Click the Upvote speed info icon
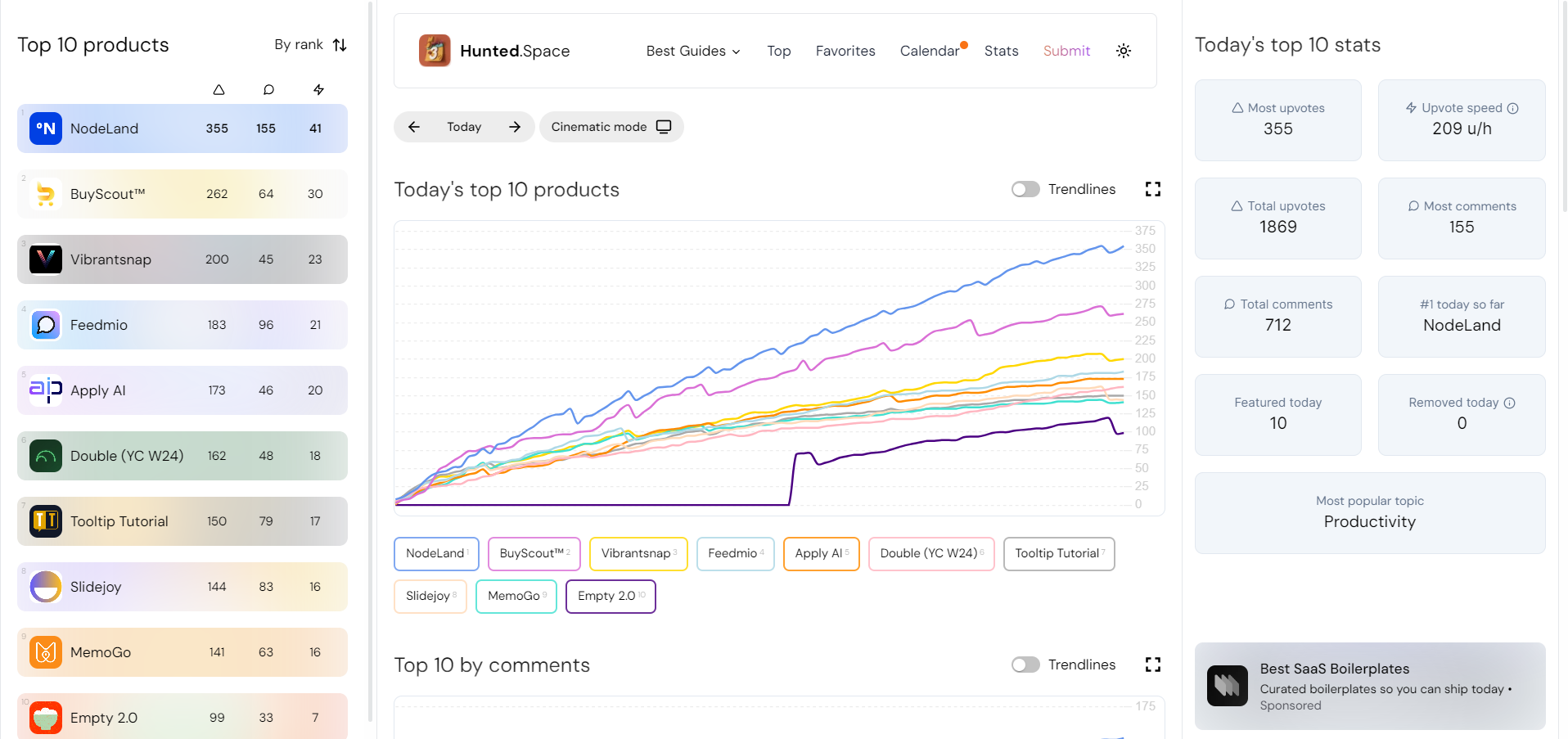This screenshot has height=739, width=1568. (x=1513, y=108)
